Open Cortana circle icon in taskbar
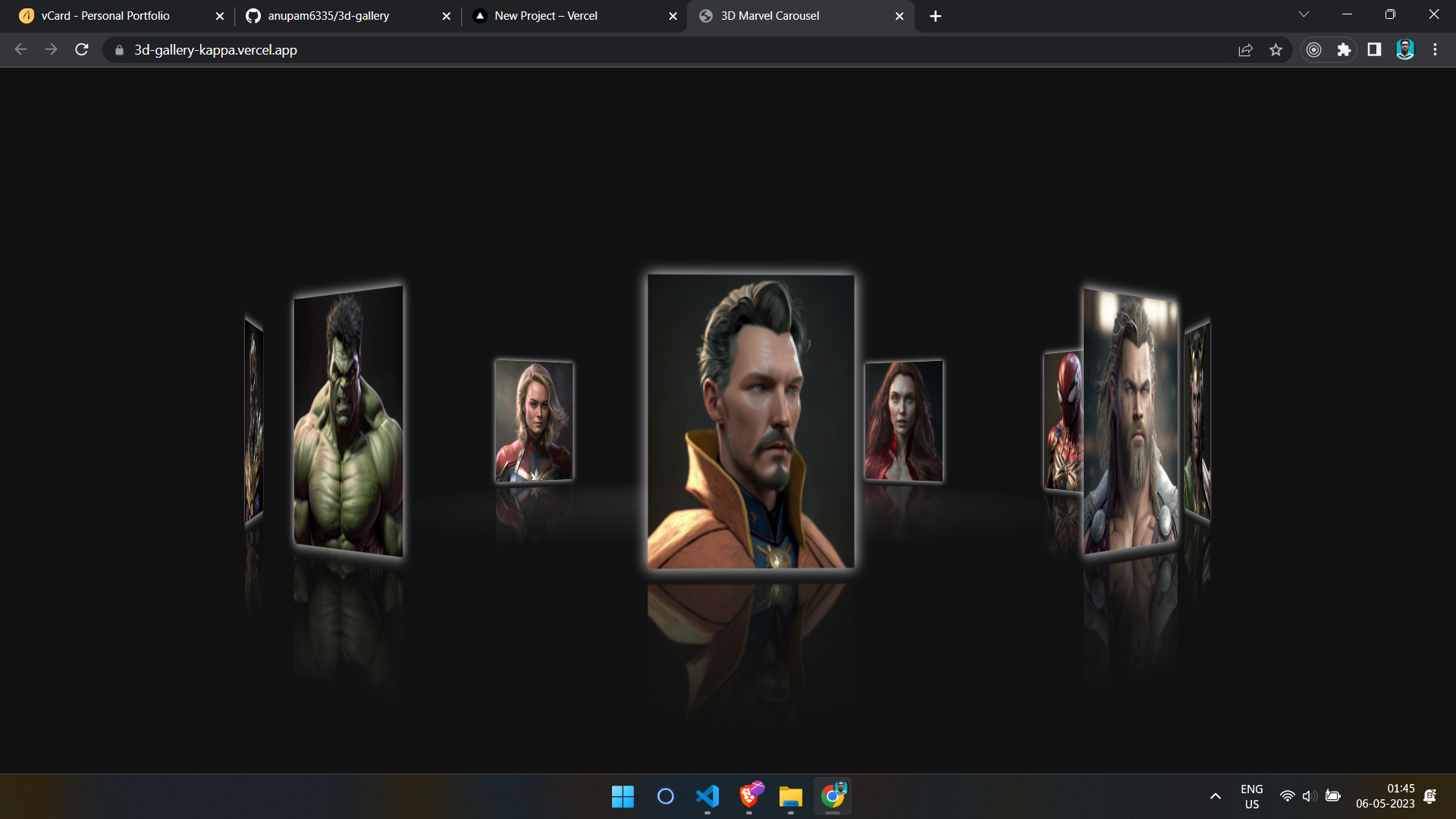 tap(665, 796)
